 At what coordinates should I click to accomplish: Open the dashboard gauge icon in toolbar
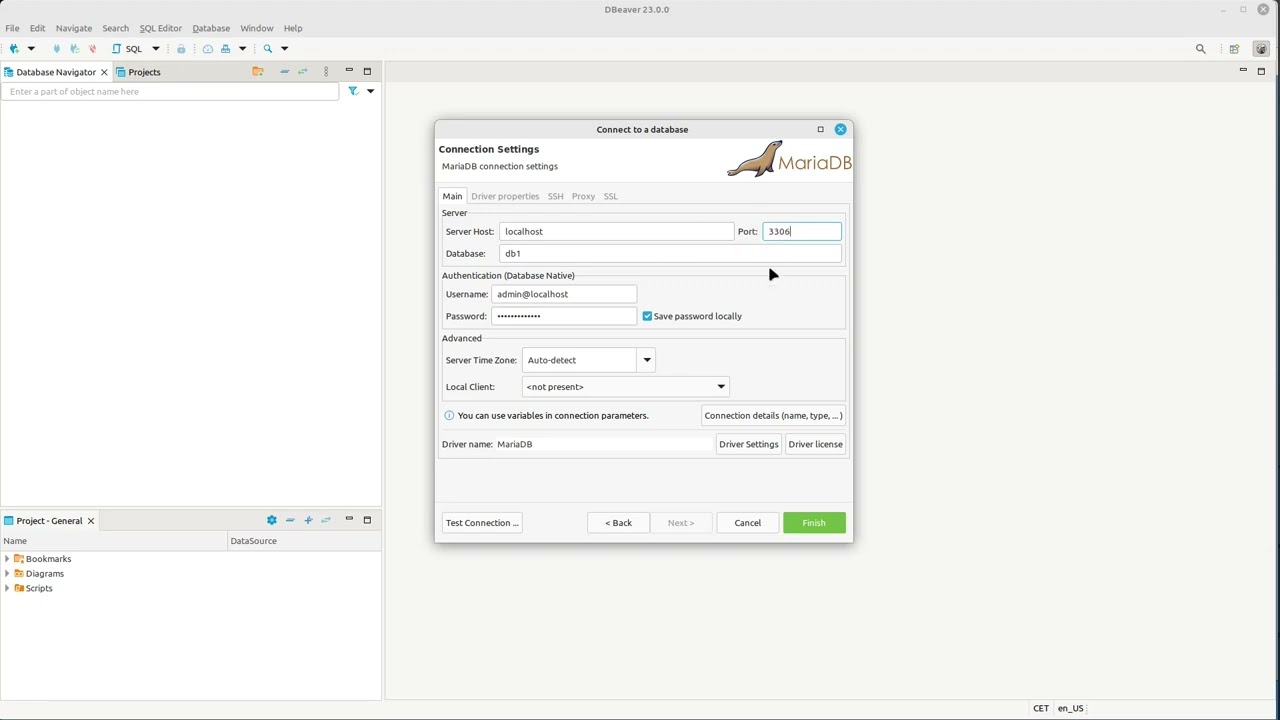[208, 48]
